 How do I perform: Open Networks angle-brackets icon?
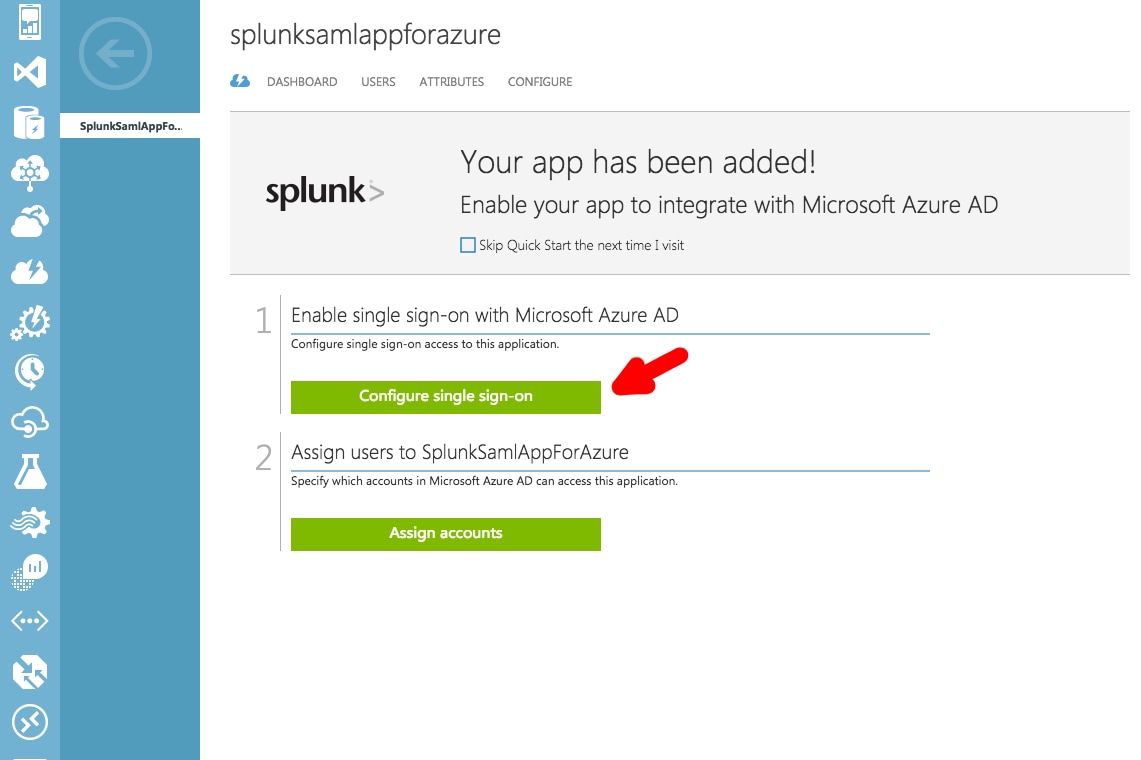30,621
